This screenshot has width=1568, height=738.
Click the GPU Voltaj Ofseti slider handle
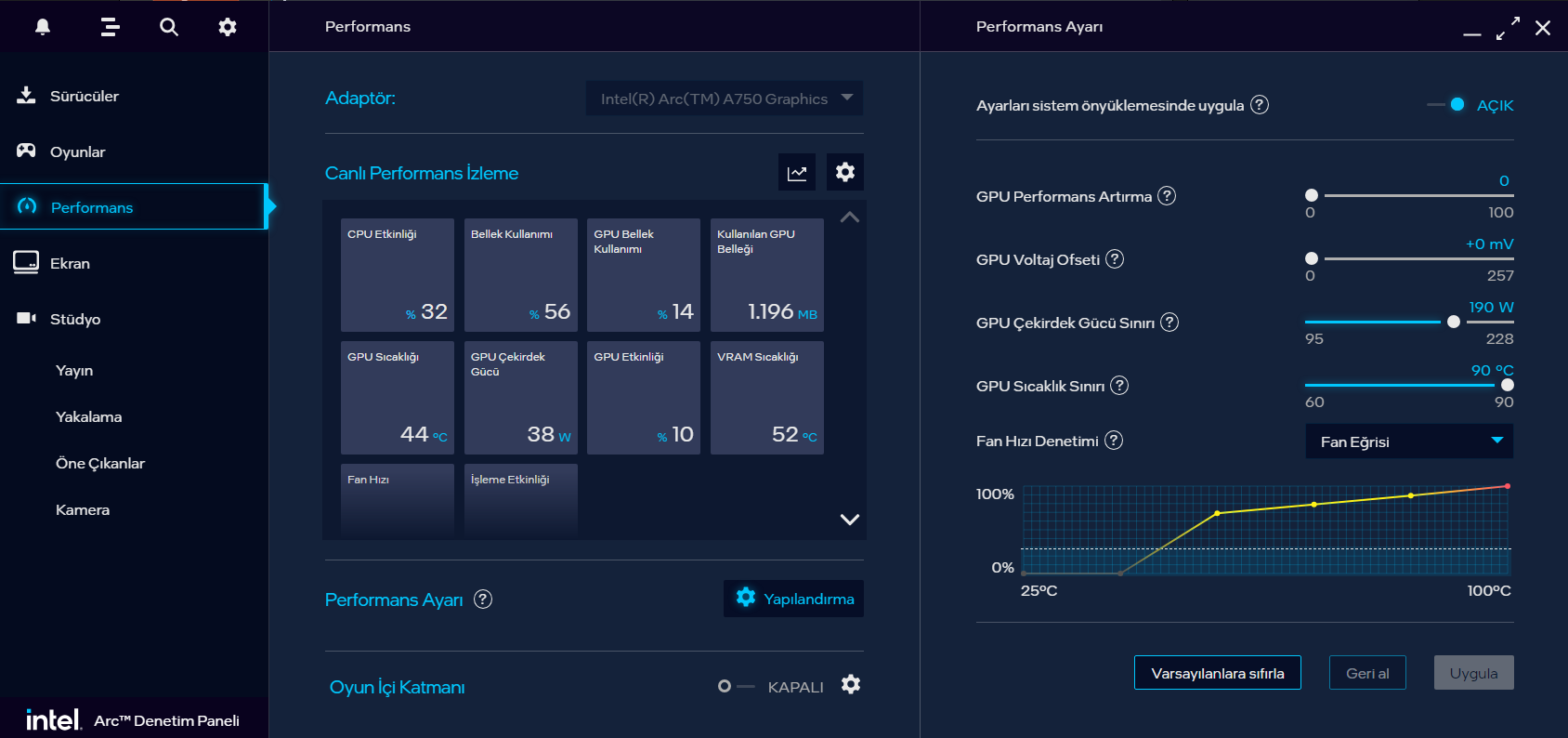click(1312, 258)
